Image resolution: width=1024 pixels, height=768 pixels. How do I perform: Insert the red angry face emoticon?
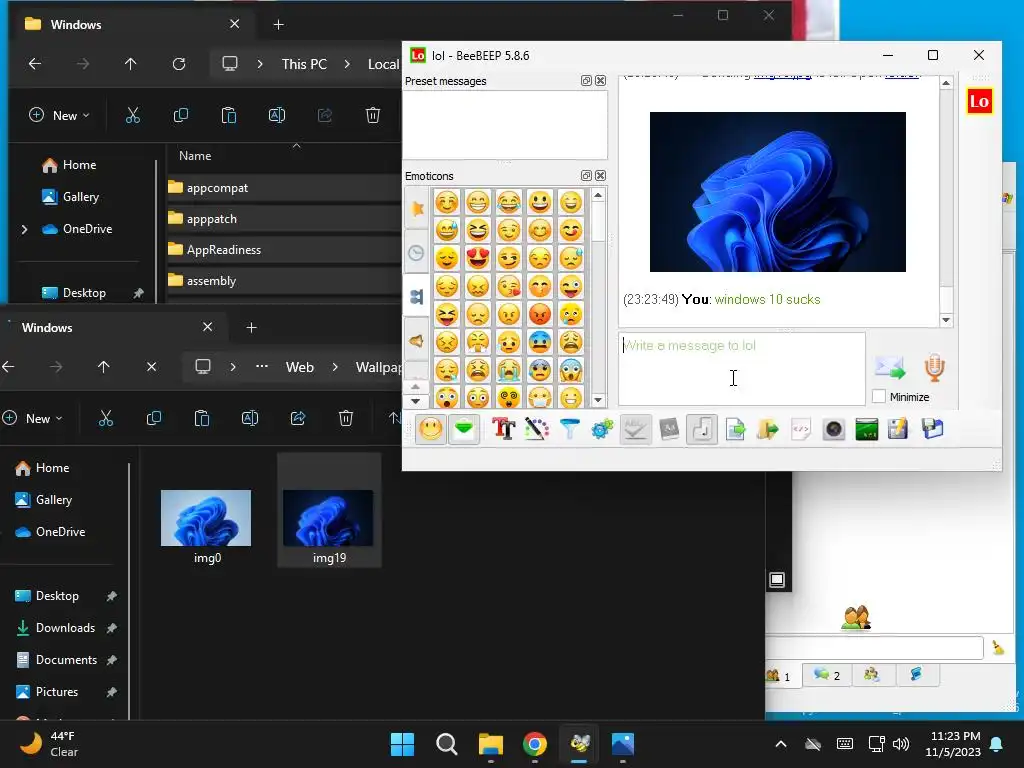coord(539,314)
